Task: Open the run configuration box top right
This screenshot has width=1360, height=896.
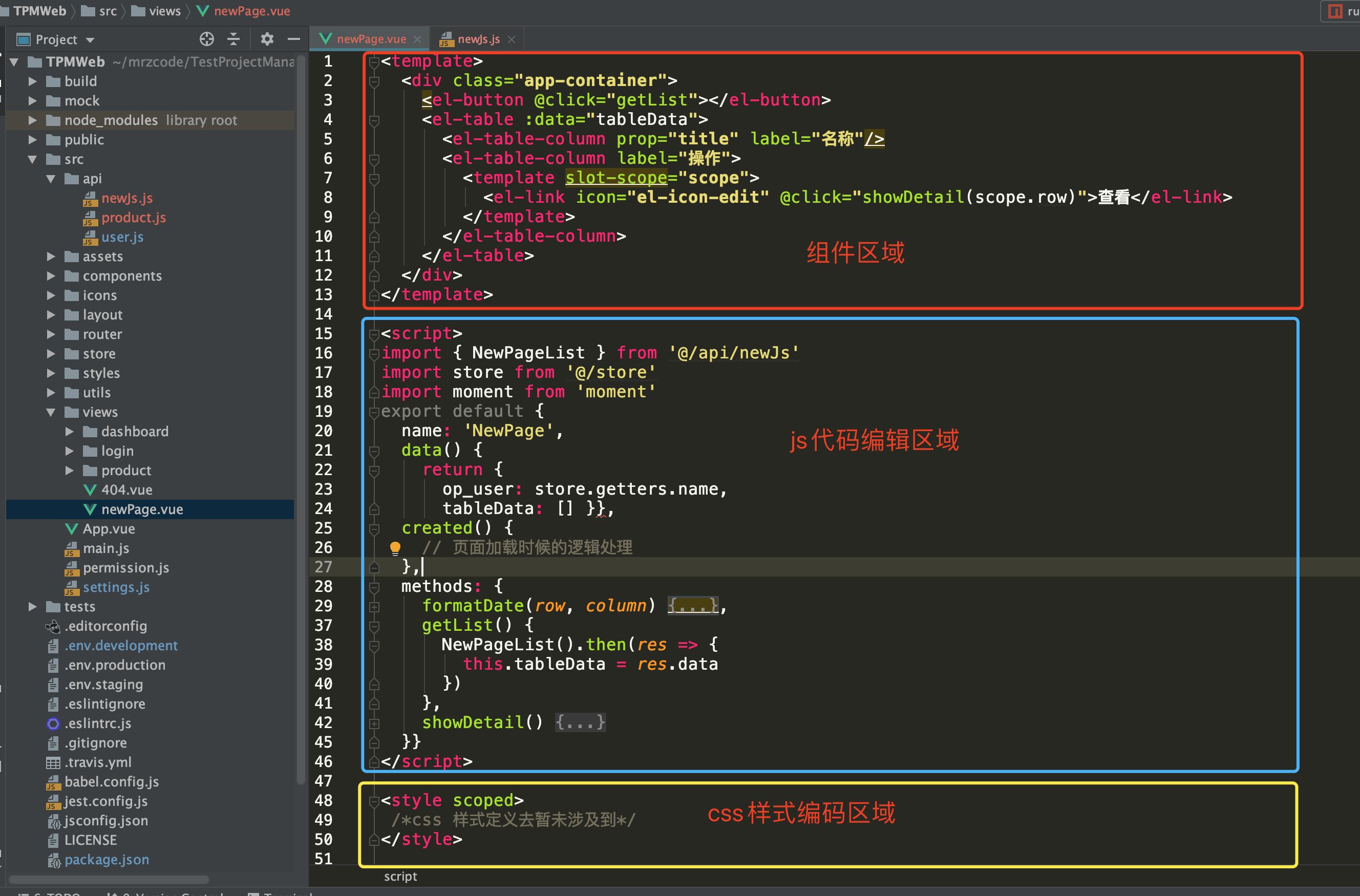Action: pos(1341,11)
